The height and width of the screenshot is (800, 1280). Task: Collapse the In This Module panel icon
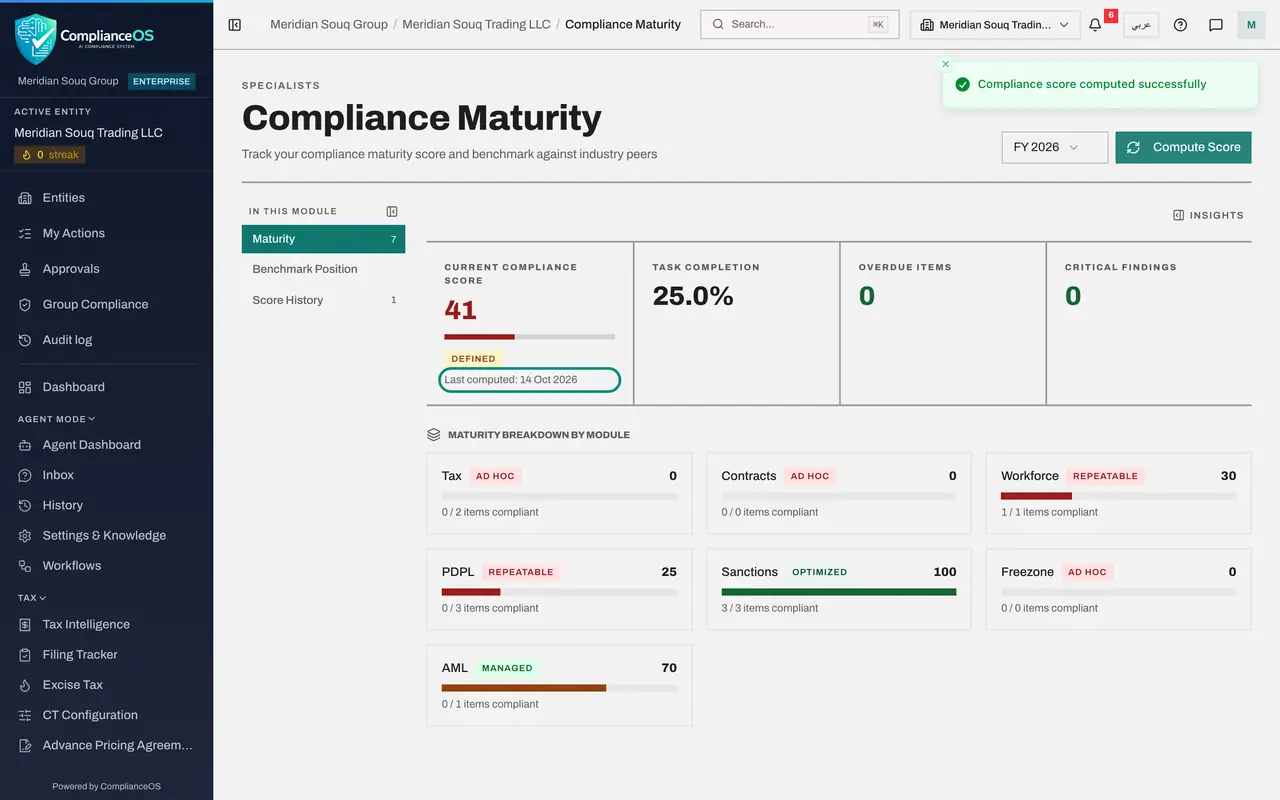pos(392,211)
